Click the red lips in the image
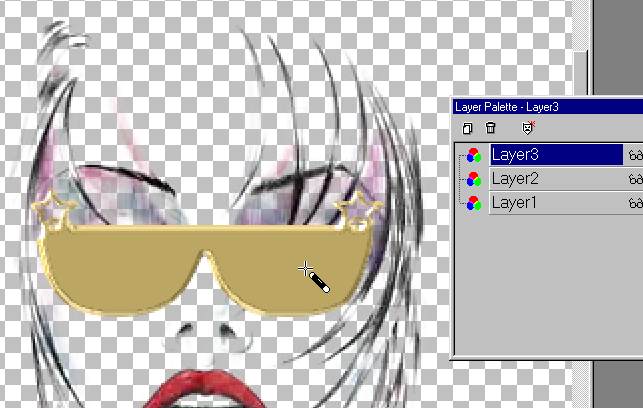This screenshot has height=408, width=643. (x=204, y=390)
